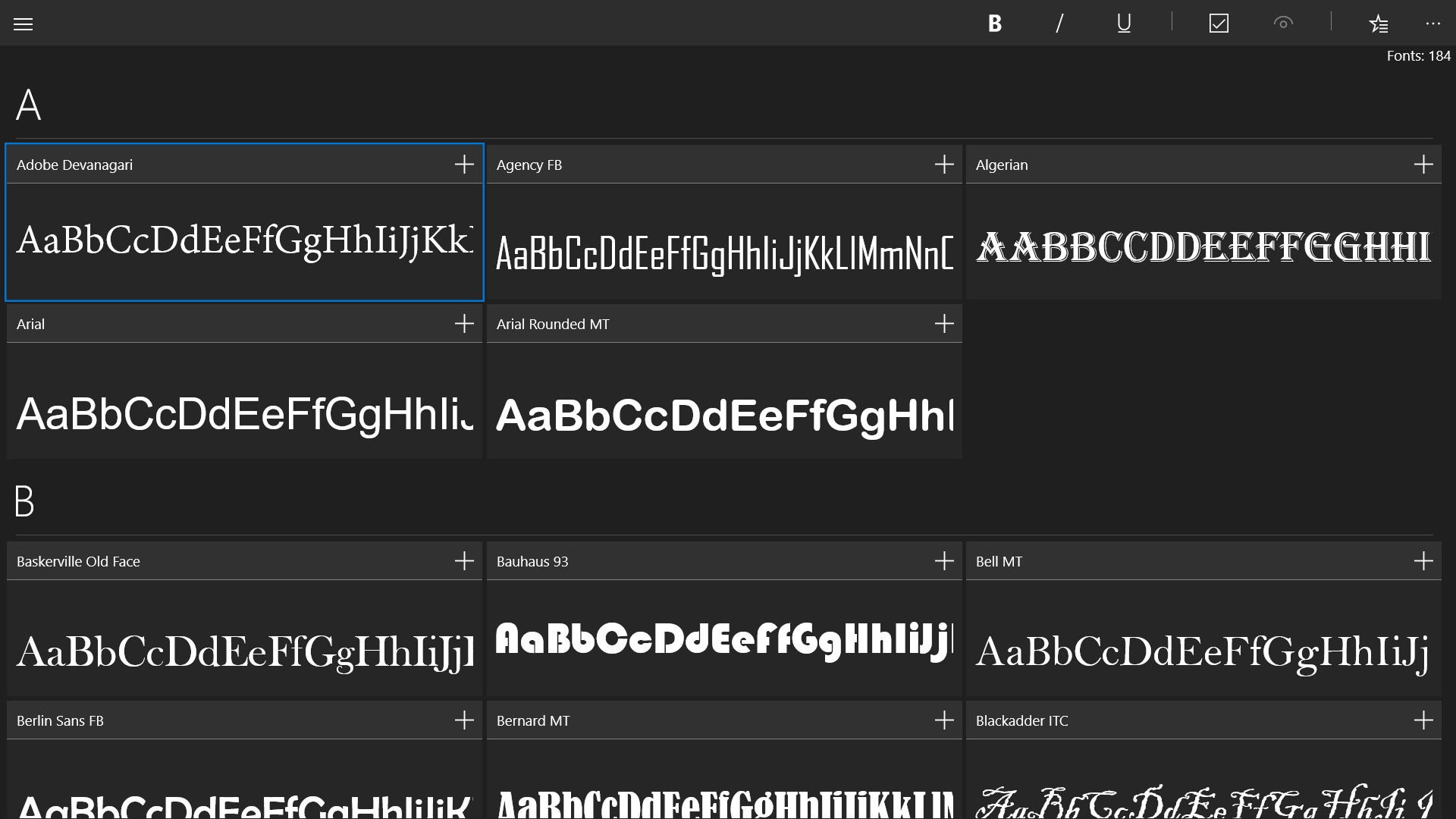Open the hamburger navigation menu
This screenshot has width=1456, height=819.
click(x=24, y=24)
